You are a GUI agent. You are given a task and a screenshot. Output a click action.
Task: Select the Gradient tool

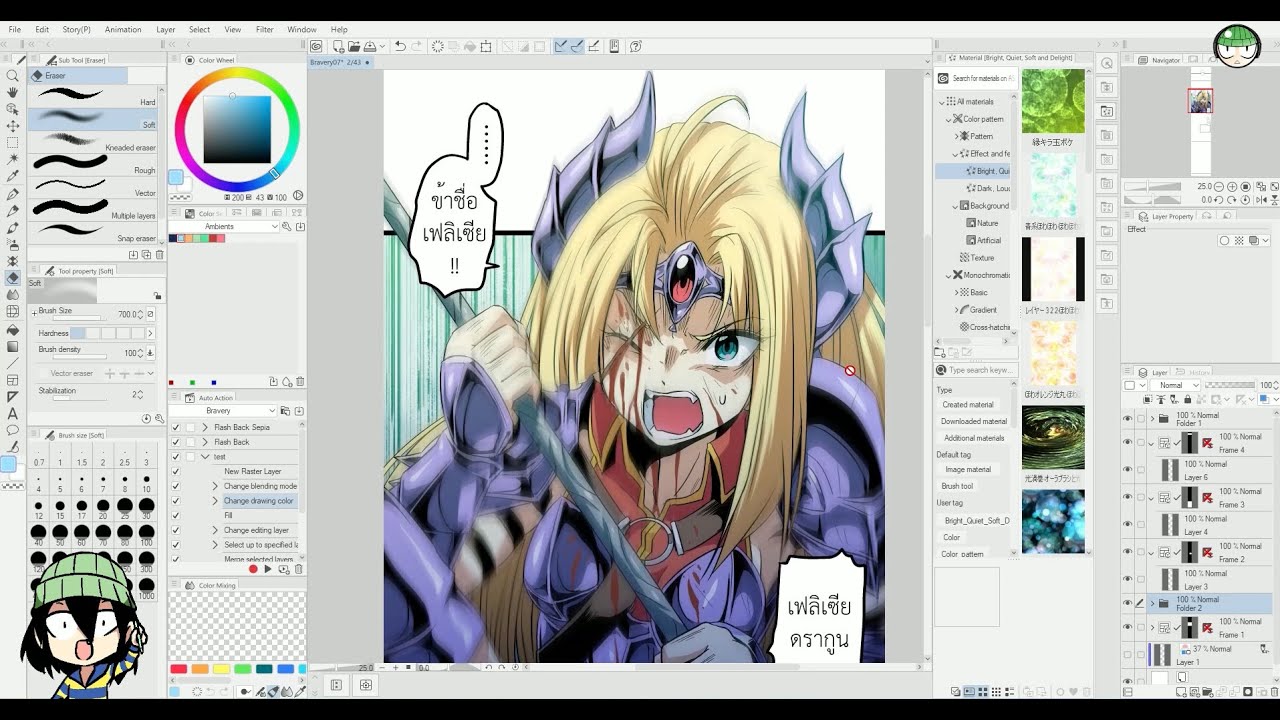click(13, 346)
